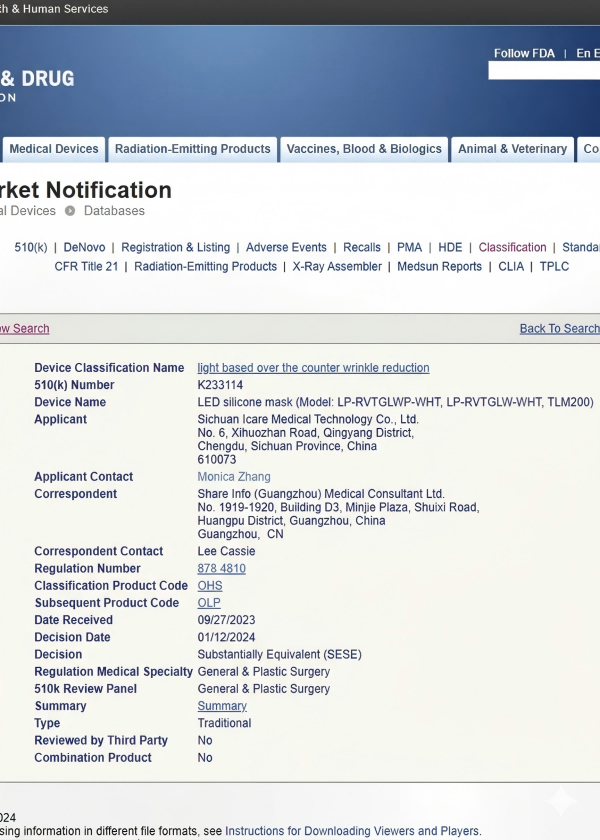
Task: Click inside the FDA search field
Action: 543,71
